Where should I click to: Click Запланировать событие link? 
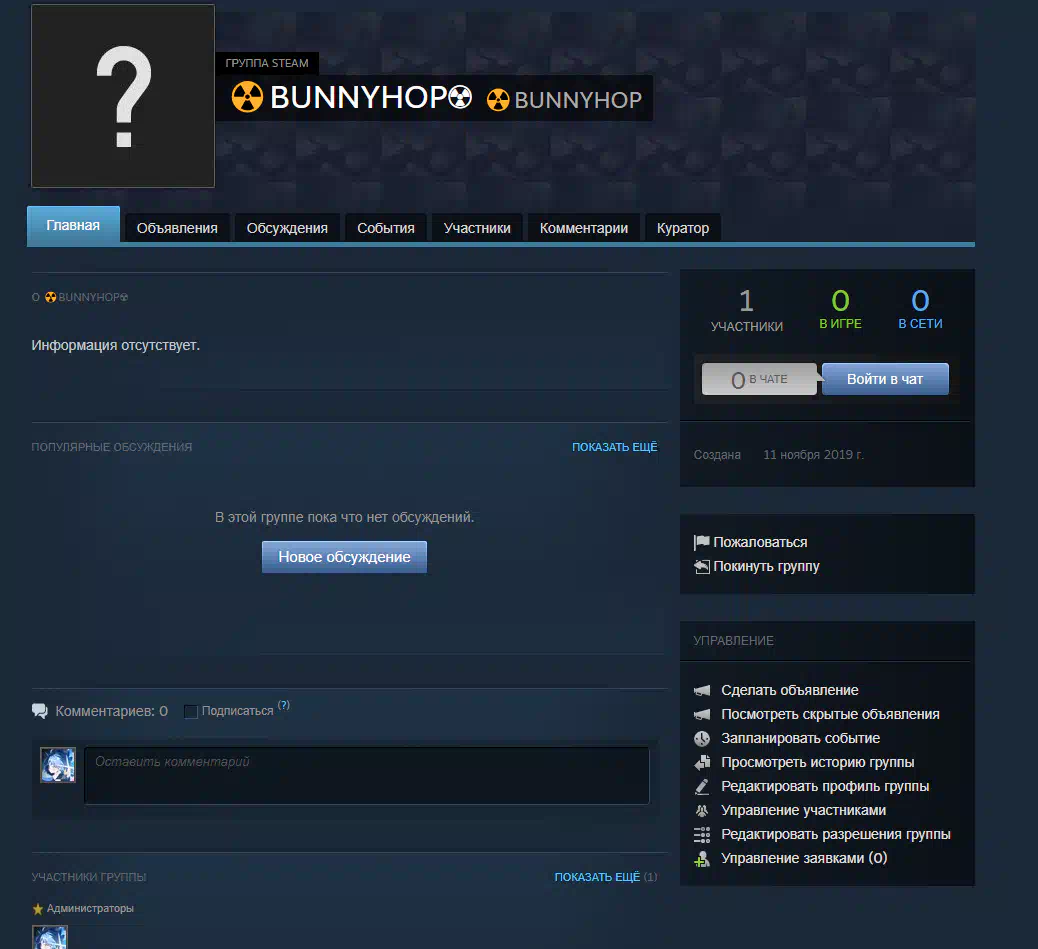tap(800, 739)
